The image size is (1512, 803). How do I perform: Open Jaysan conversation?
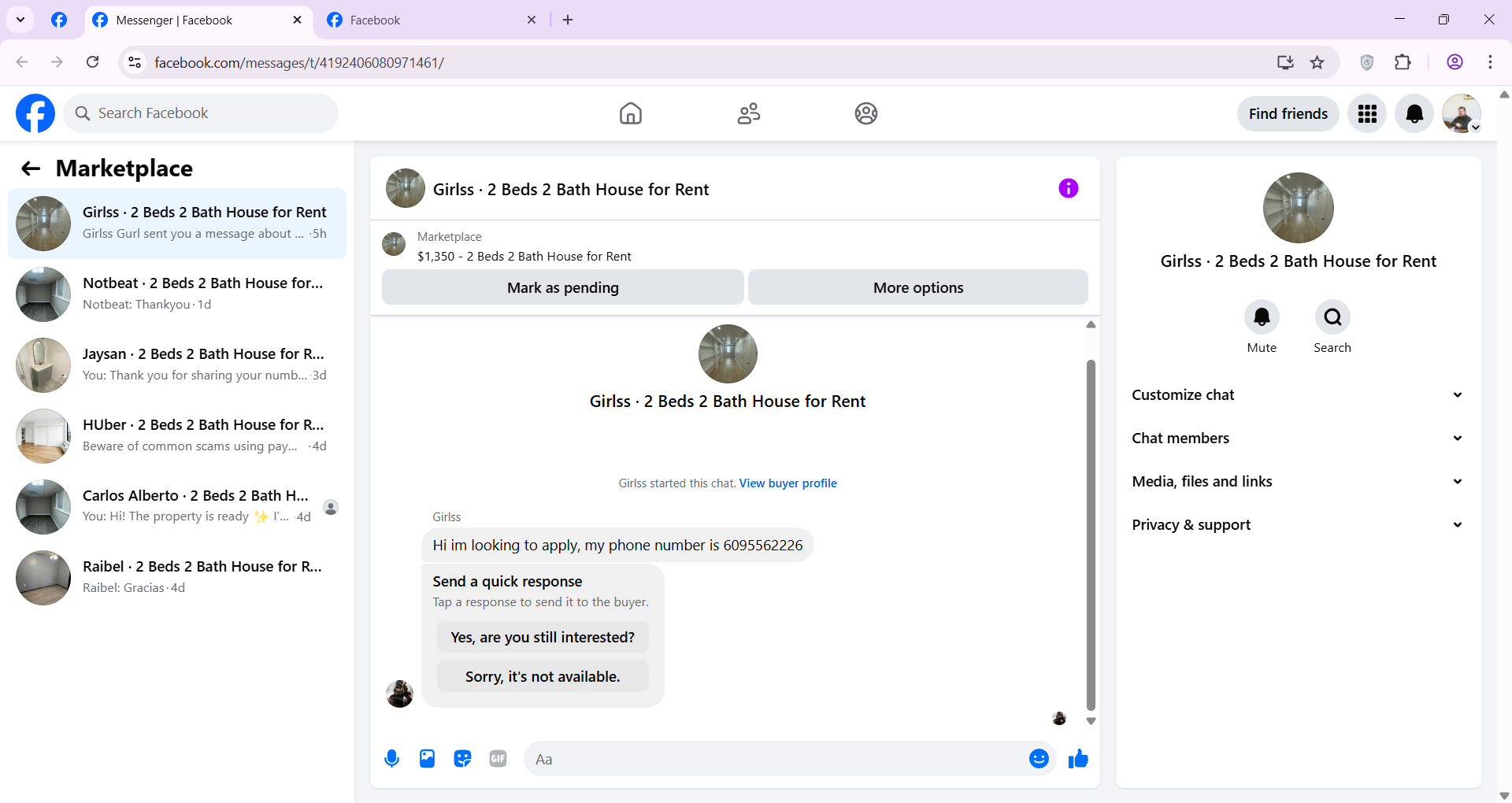(x=177, y=365)
